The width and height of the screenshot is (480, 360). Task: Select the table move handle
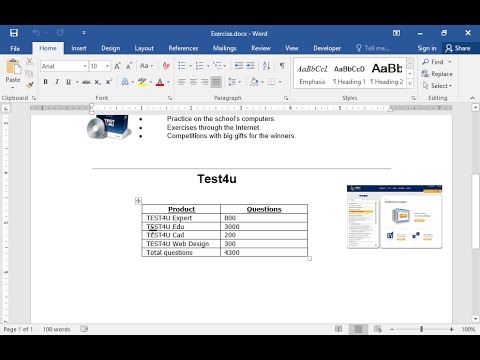[138, 200]
